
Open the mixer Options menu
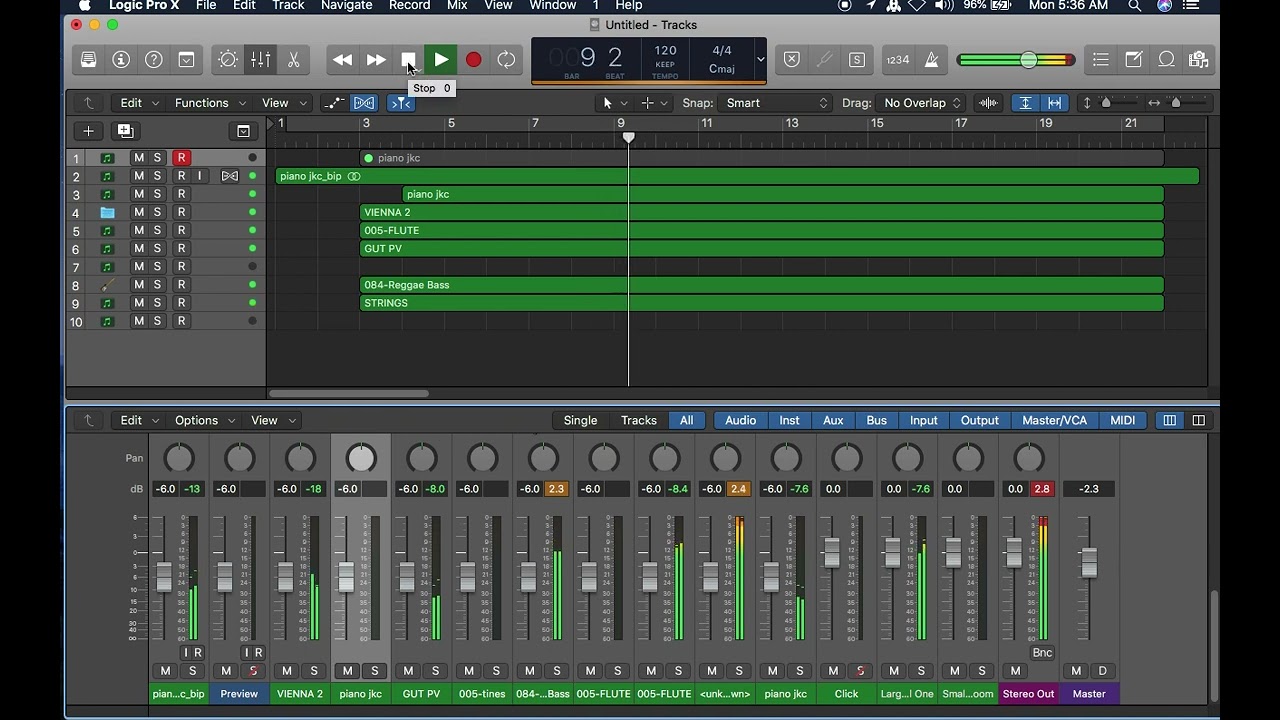pyautogui.click(x=203, y=421)
